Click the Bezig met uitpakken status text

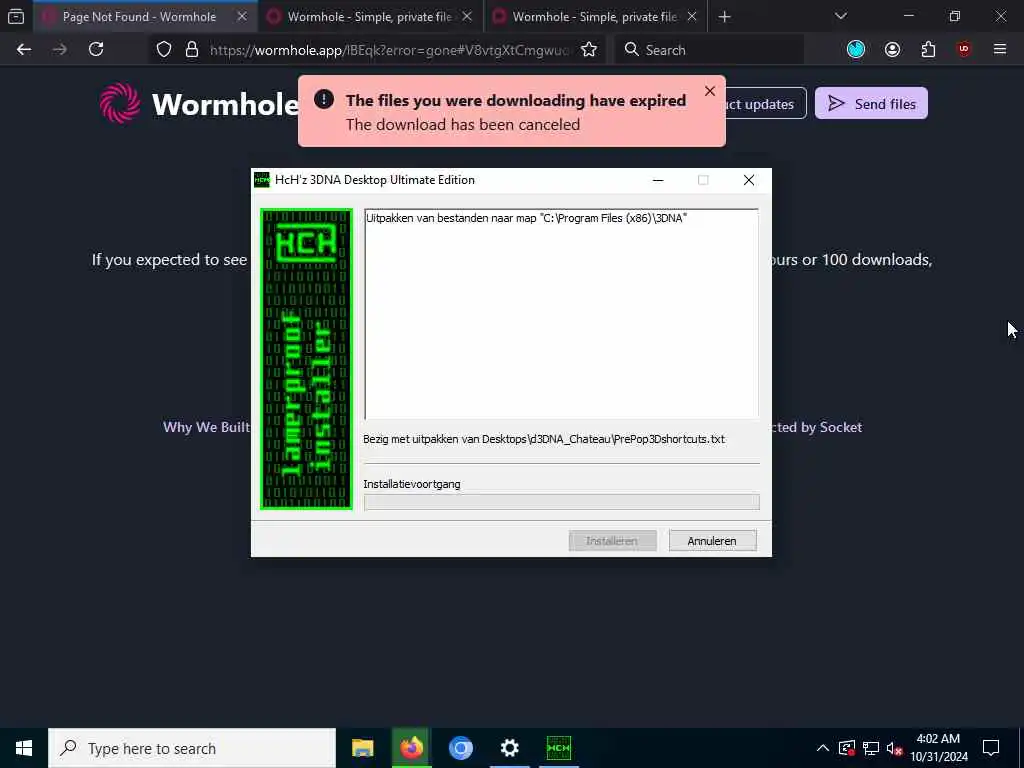[544, 440]
